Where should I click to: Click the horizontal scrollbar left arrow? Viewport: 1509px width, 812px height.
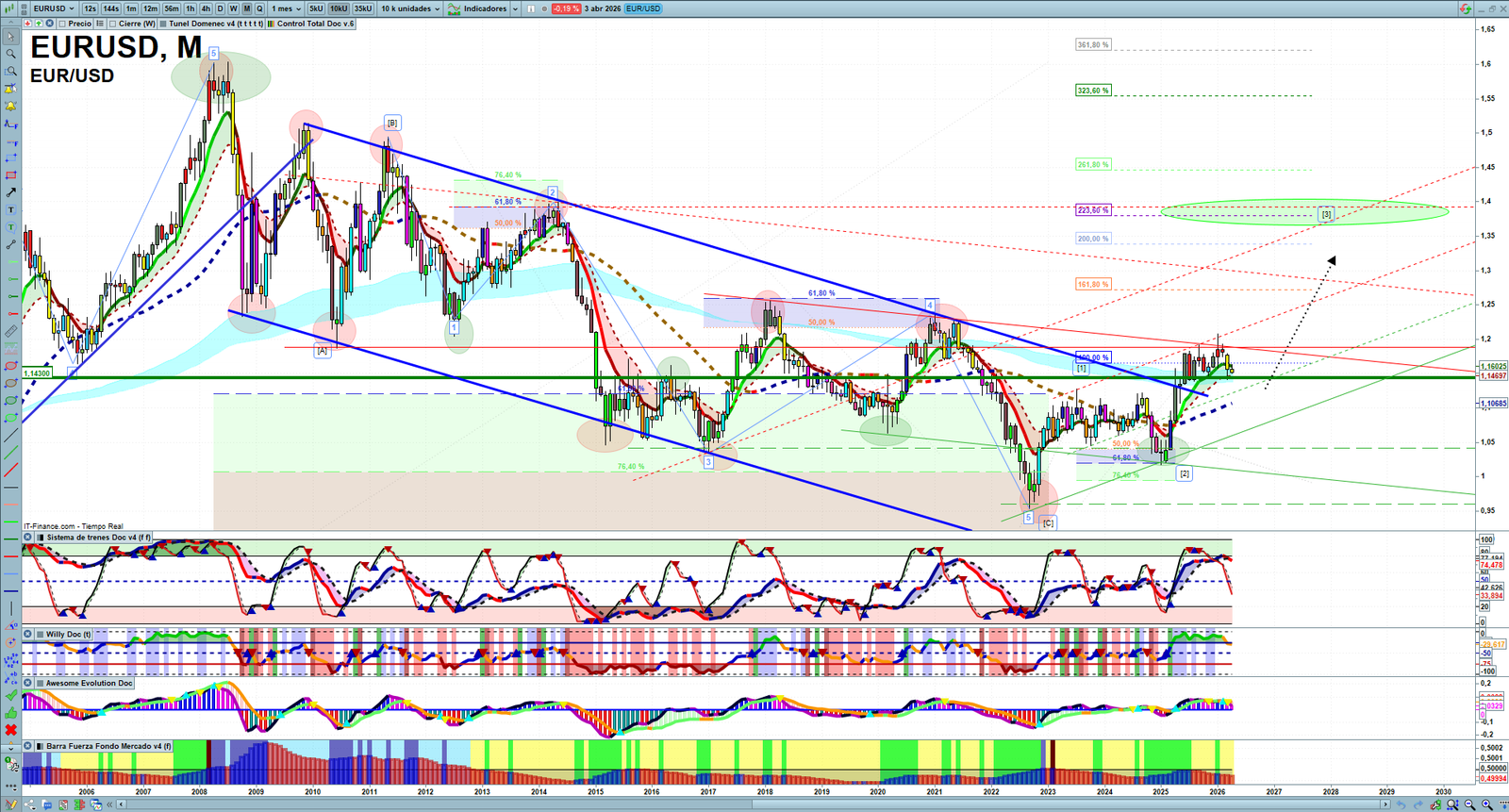point(122,804)
